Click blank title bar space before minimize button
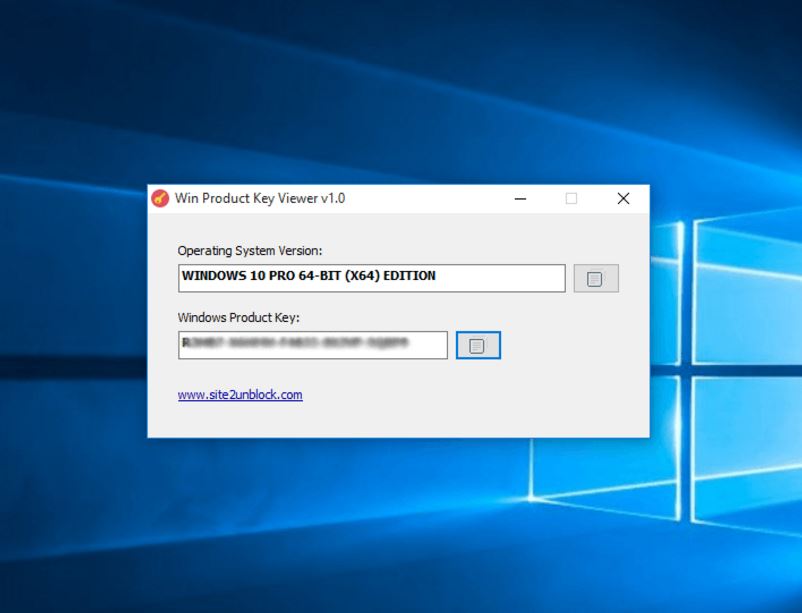This screenshot has height=613, width=802. 430,199
